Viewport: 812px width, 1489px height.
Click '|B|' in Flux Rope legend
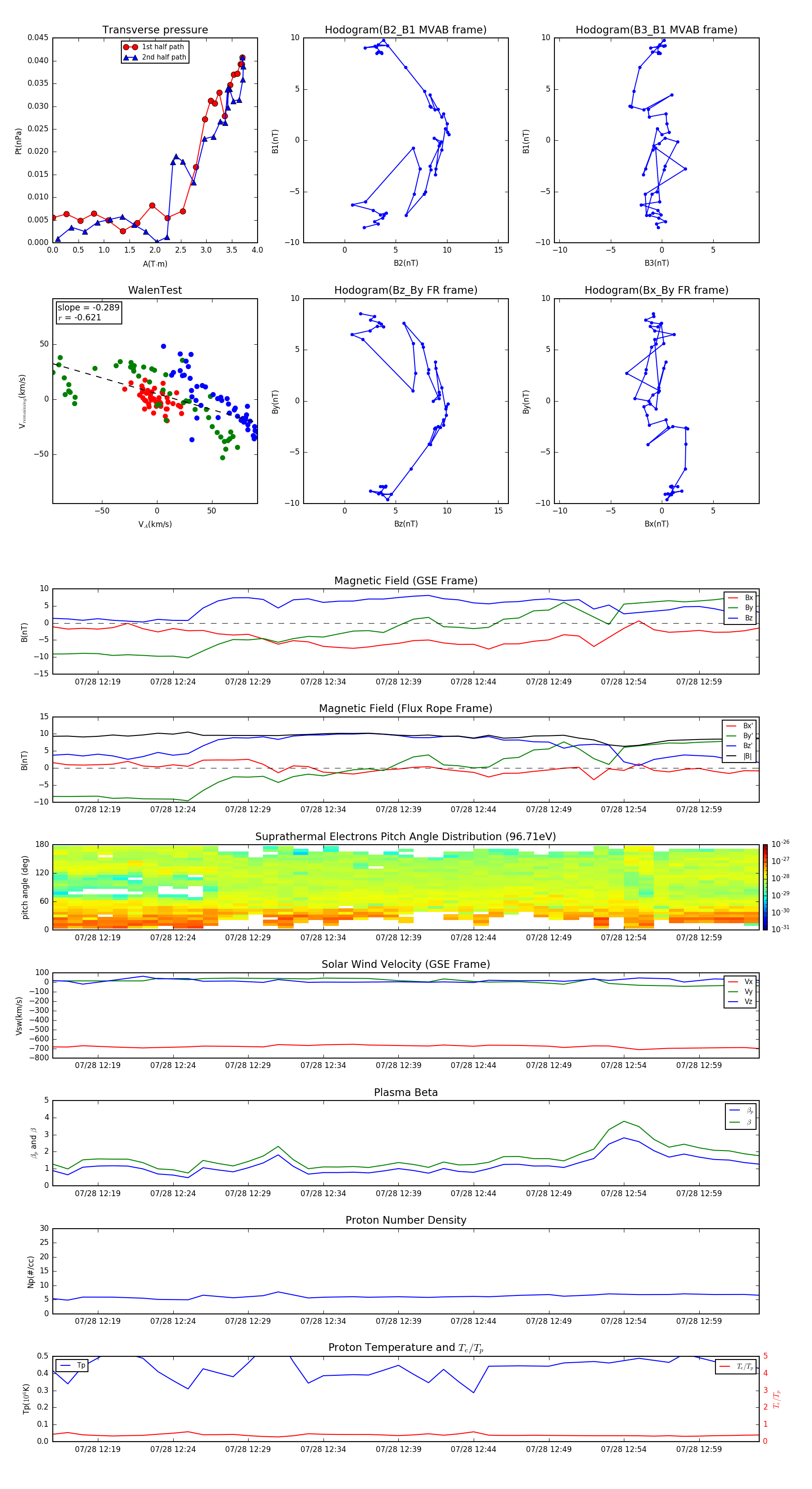(x=748, y=756)
